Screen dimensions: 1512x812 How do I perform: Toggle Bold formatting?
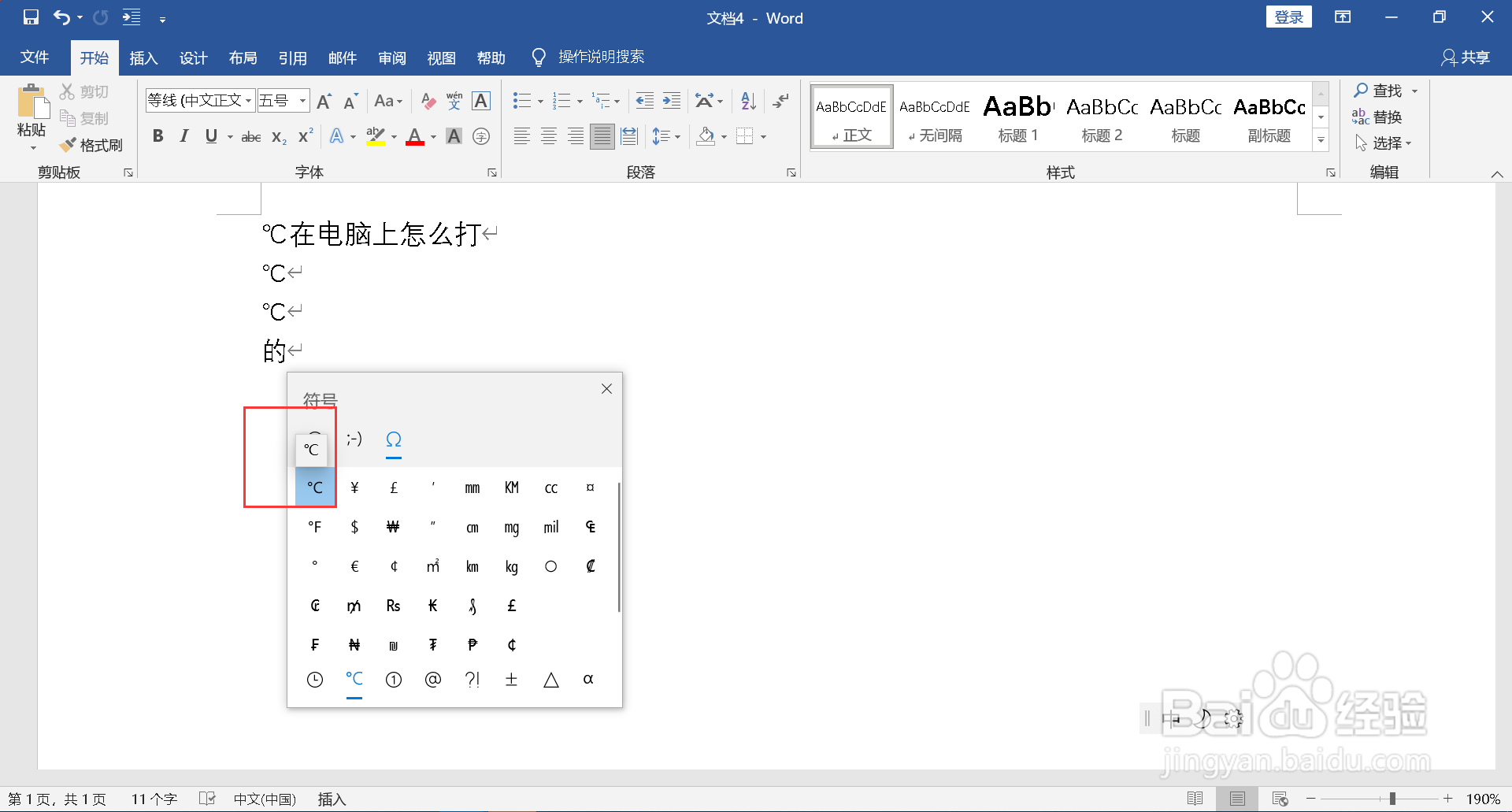[157, 137]
